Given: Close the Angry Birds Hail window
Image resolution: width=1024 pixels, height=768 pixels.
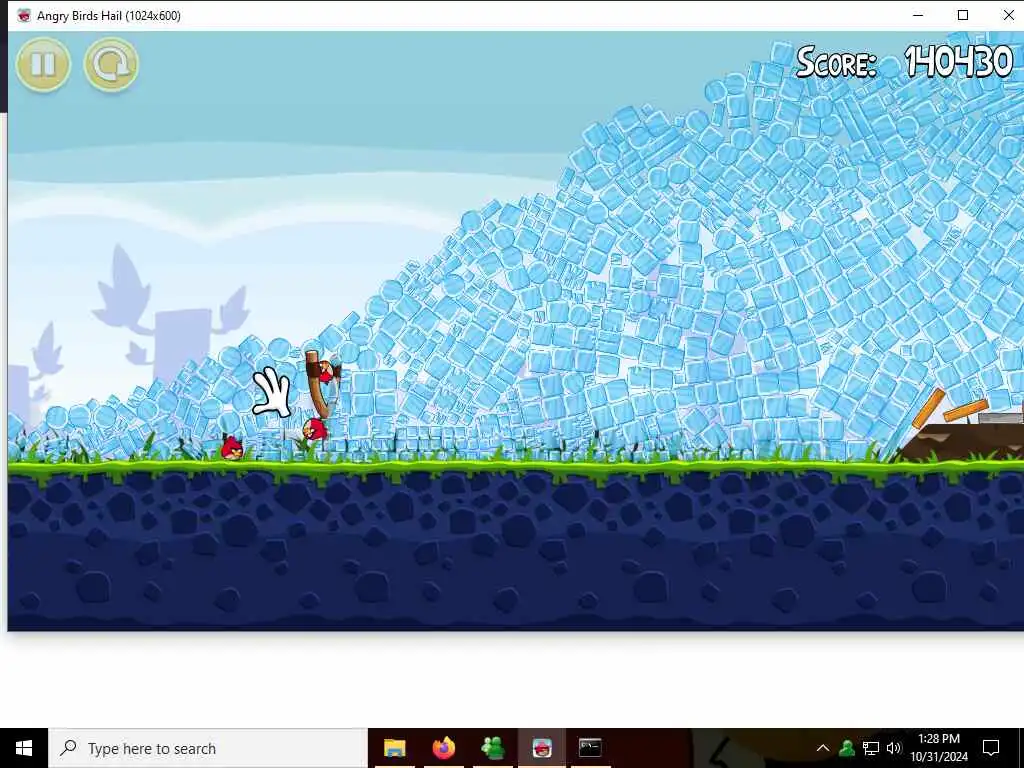Looking at the screenshot, I should click(x=1008, y=15).
